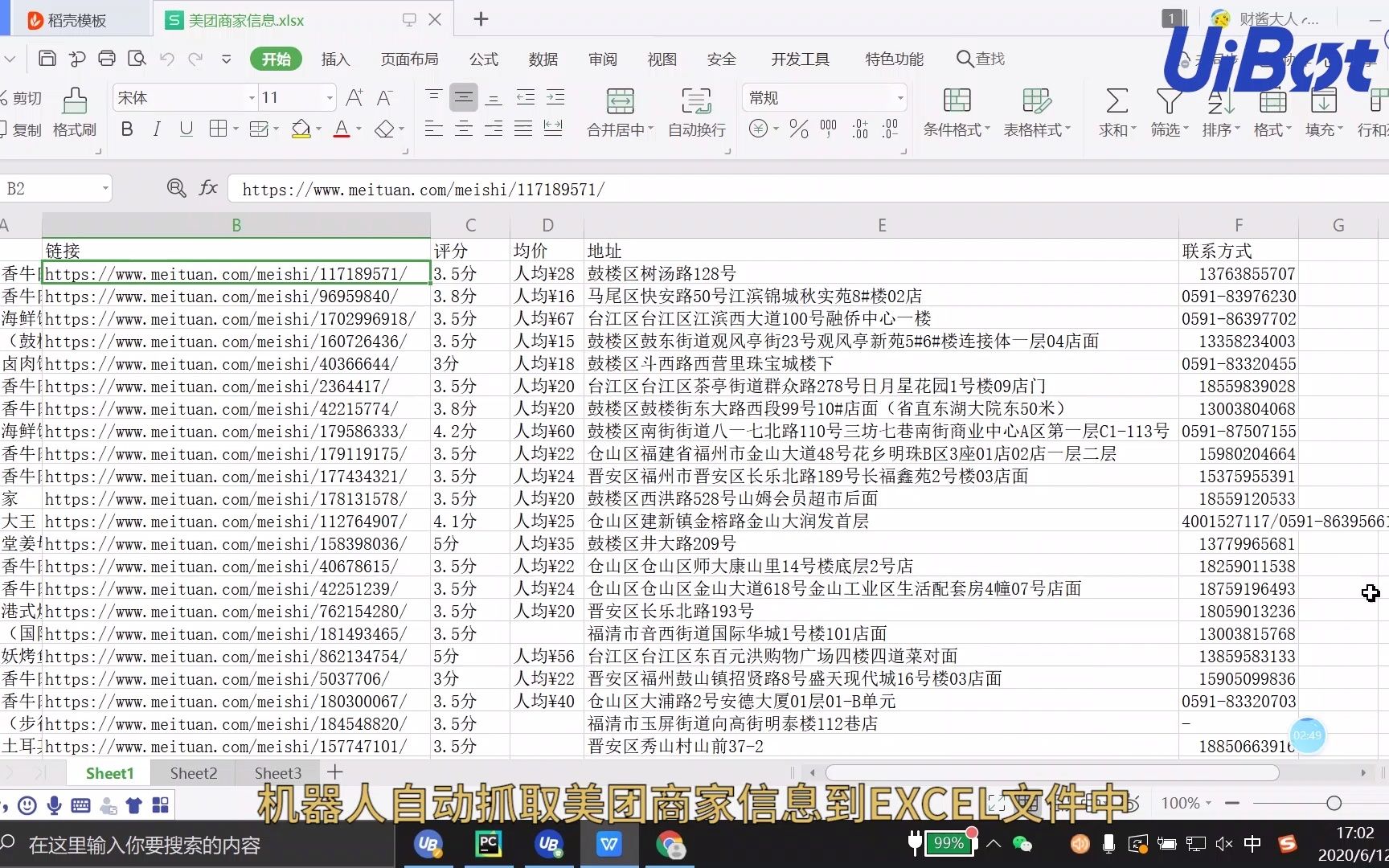Open the 开发工具 ribbon tab
Image resolution: width=1389 pixels, height=868 pixels.
pos(800,59)
